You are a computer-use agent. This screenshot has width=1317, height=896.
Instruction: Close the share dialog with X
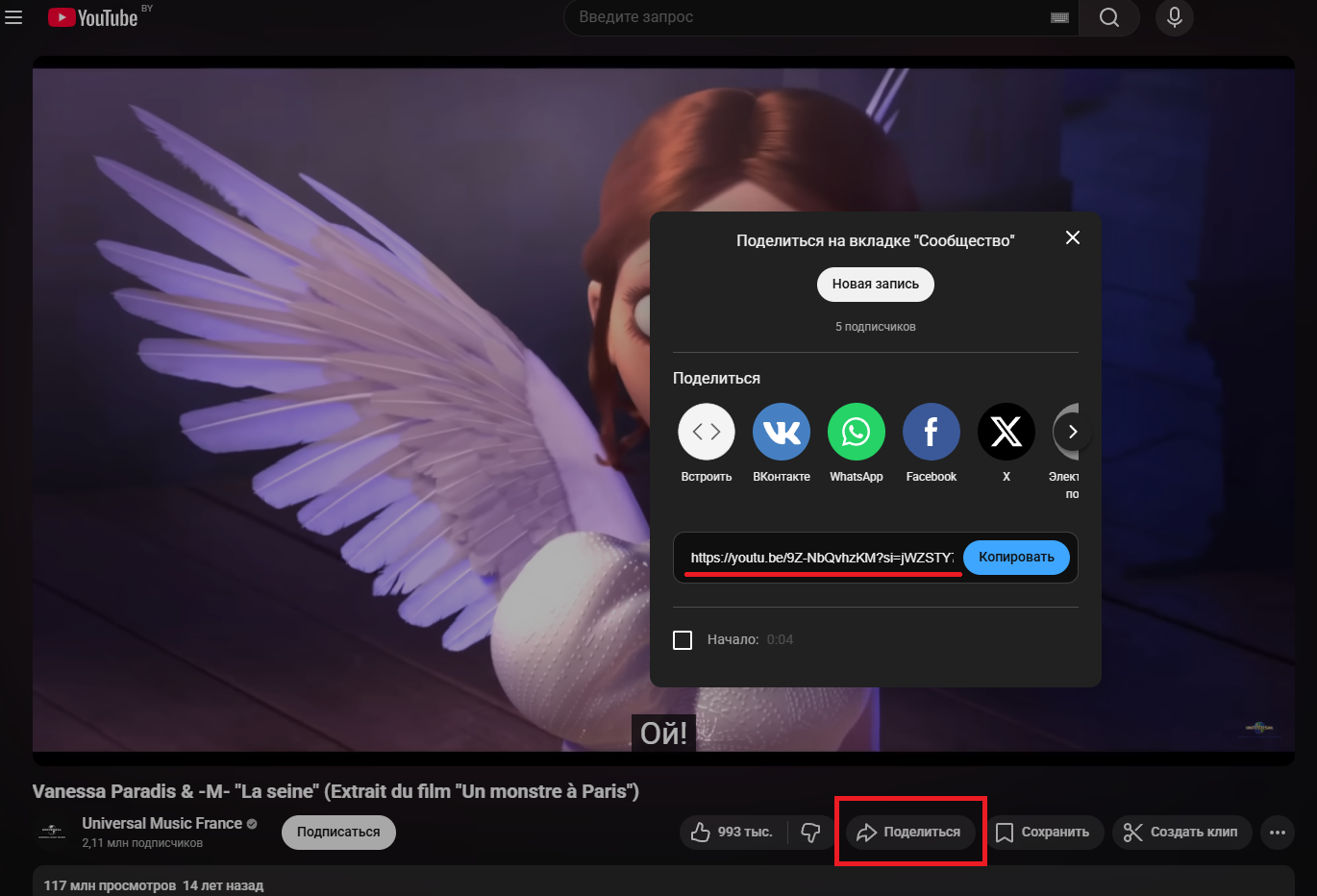click(x=1073, y=237)
